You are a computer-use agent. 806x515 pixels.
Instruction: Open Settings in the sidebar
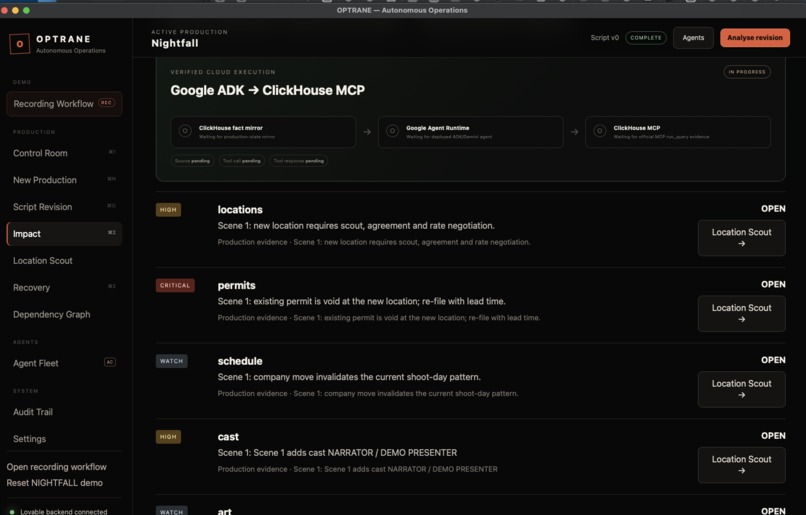tap(64, 438)
